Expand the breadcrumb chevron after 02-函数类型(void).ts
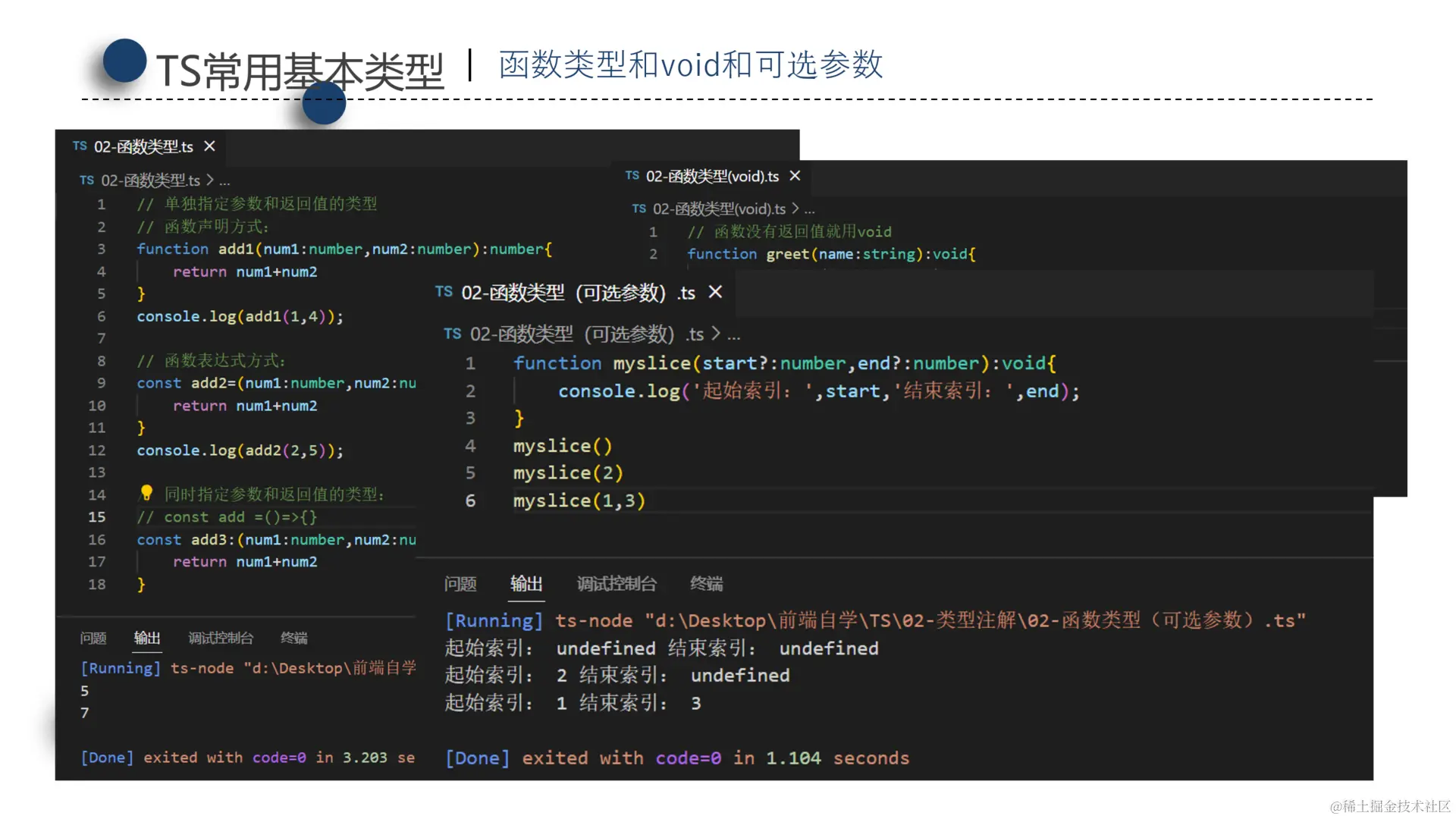Screen dimensions: 1456x819 (795, 209)
